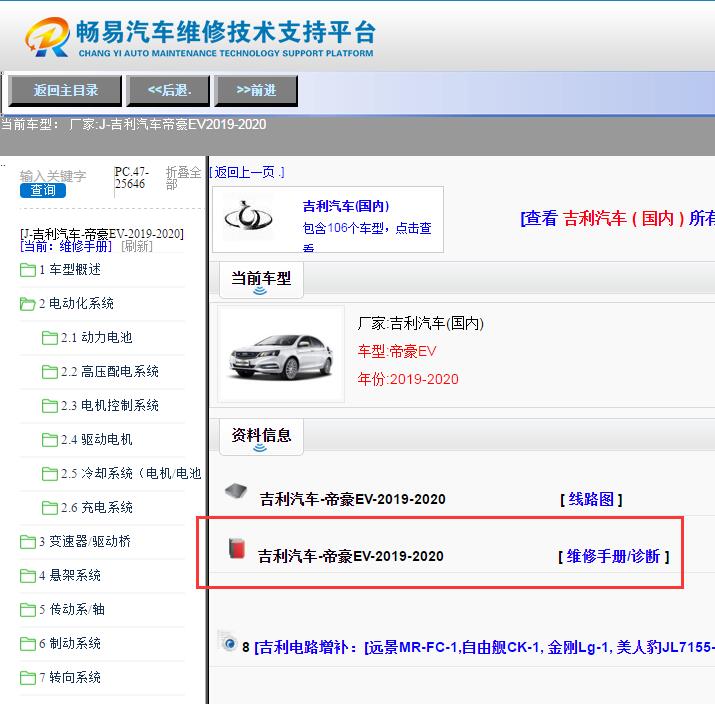Click the 年份:2019-2020 text
715x704 pixels.
point(408,379)
